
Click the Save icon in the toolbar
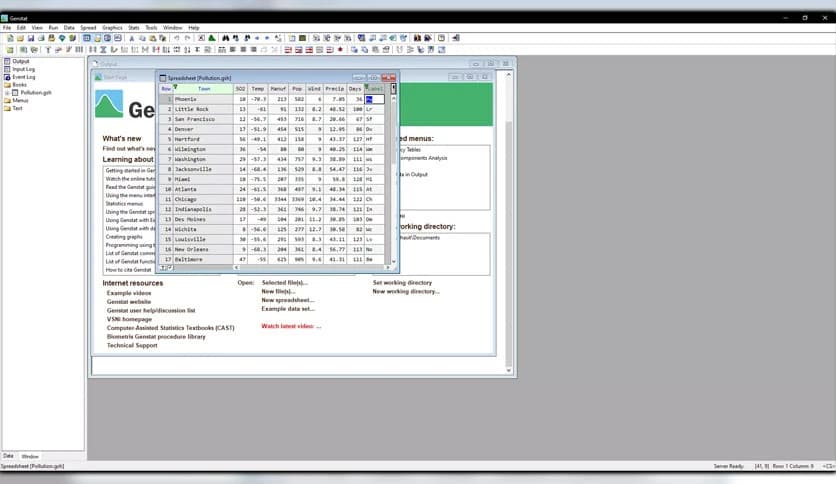31,38
